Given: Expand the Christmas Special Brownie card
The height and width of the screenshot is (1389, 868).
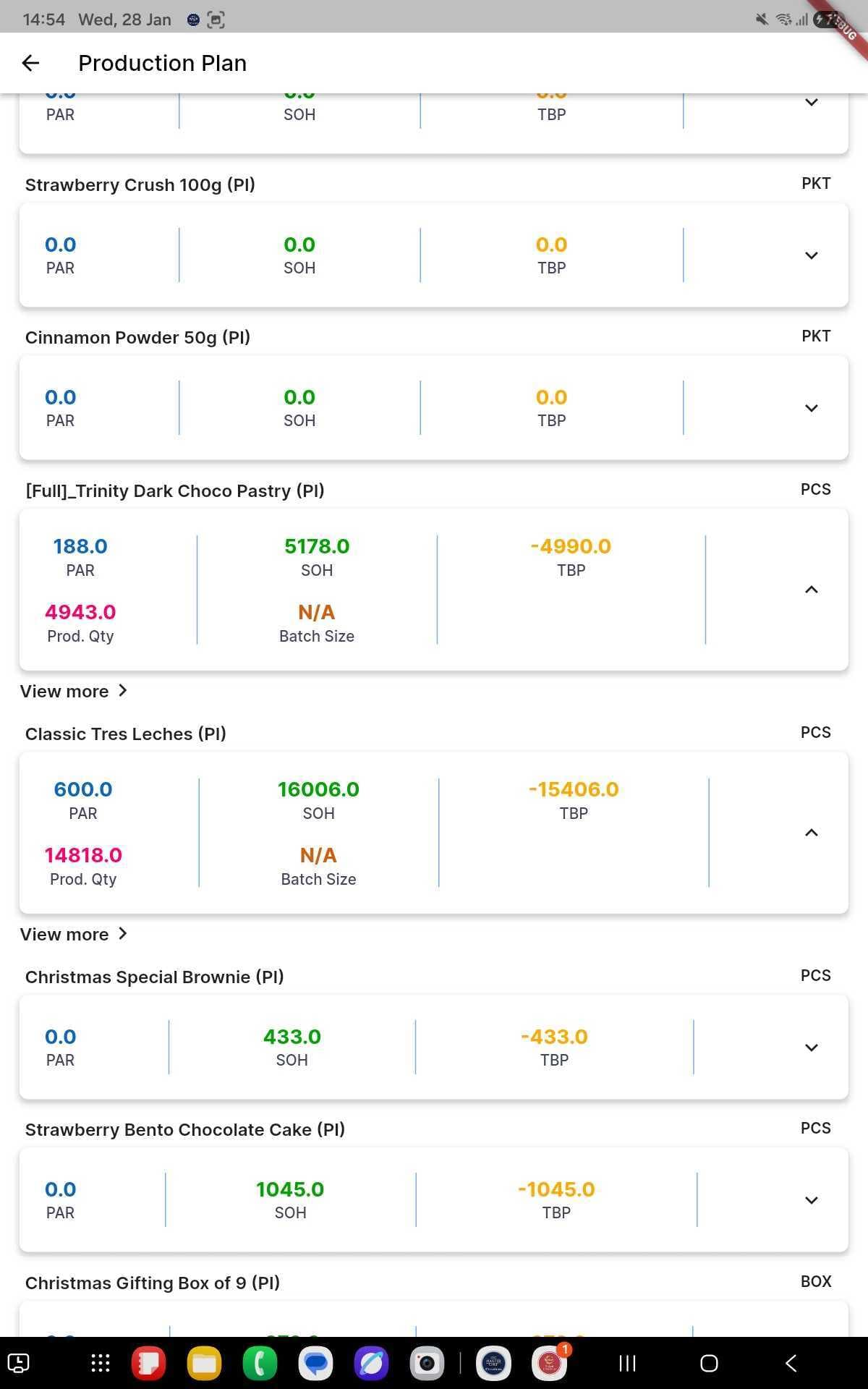Looking at the screenshot, I should pos(812,1048).
